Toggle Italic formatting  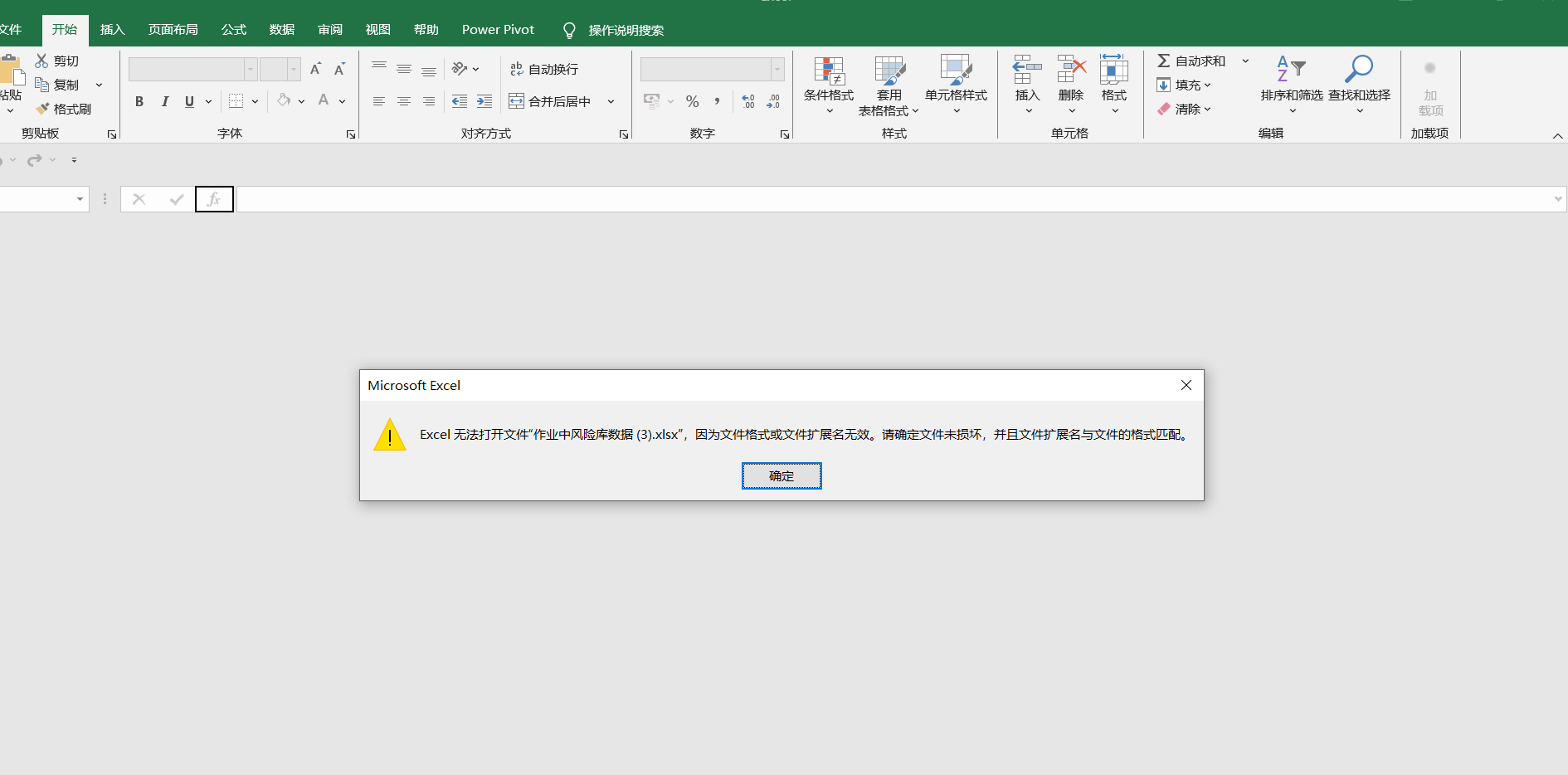pos(164,101)
